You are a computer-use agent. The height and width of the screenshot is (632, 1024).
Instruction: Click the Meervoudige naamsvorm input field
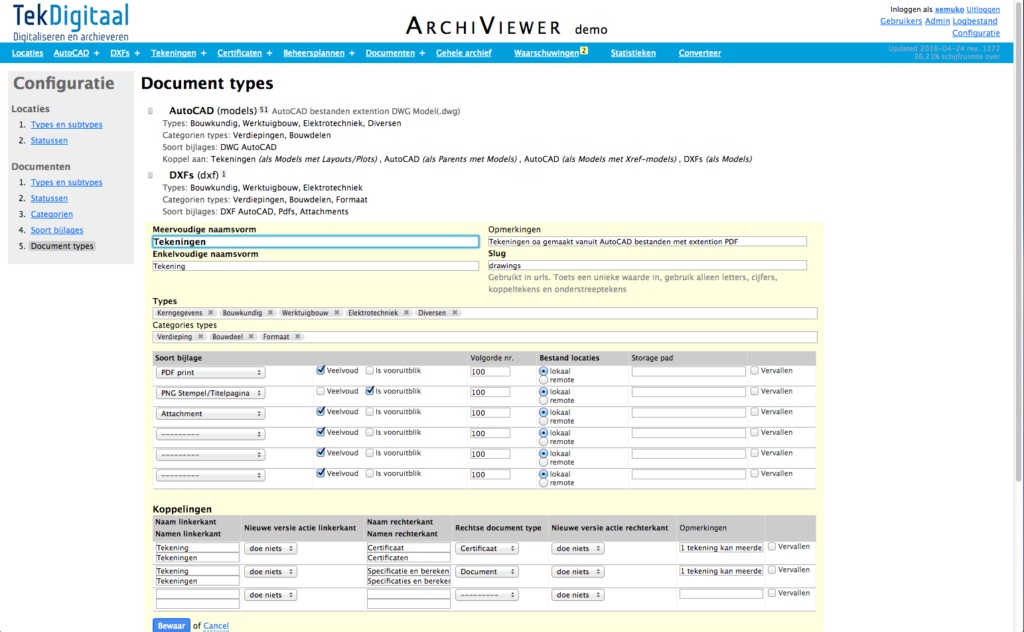[315, 242]
